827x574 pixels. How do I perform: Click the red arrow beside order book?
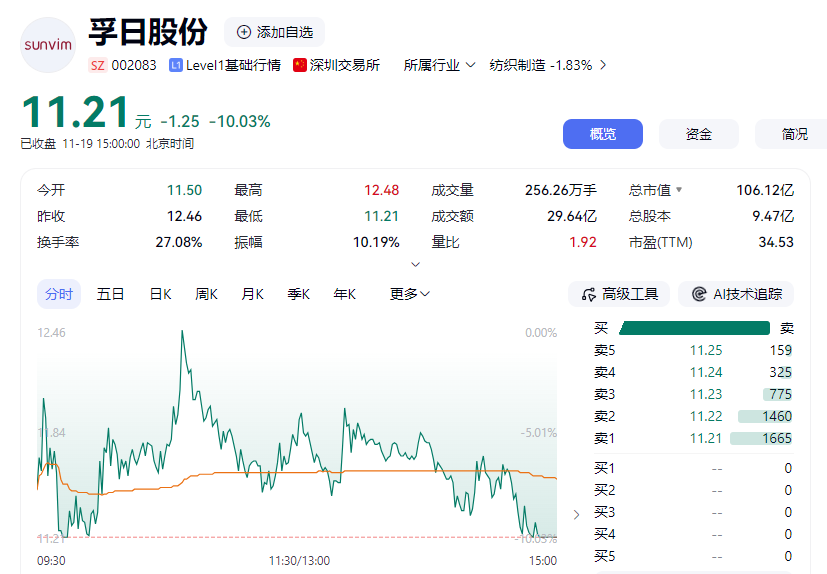point(576,515)
